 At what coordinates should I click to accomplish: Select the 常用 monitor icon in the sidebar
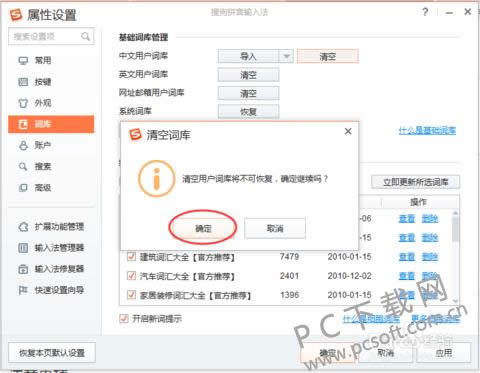pyautogui.click(x=23, y=61)
